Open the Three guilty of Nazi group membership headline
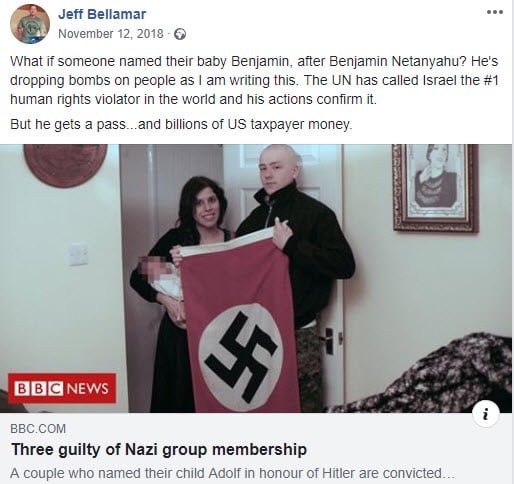This screenshot has height=484, width=514. click(159, 449)
